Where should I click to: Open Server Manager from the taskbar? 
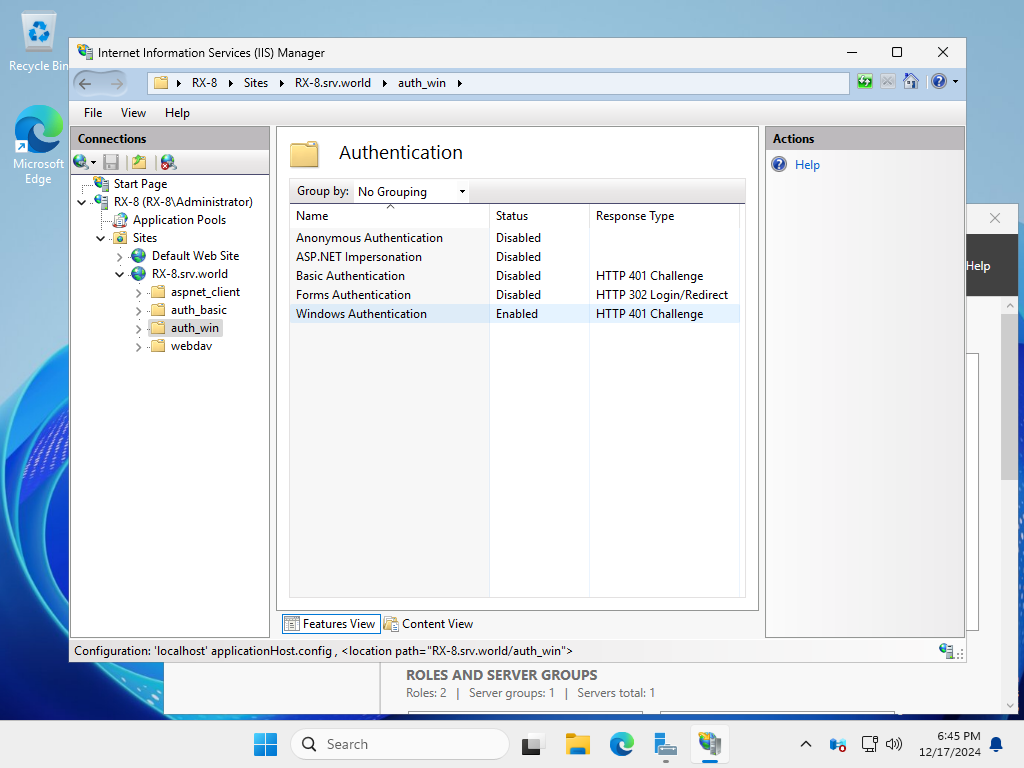[665, 744]
